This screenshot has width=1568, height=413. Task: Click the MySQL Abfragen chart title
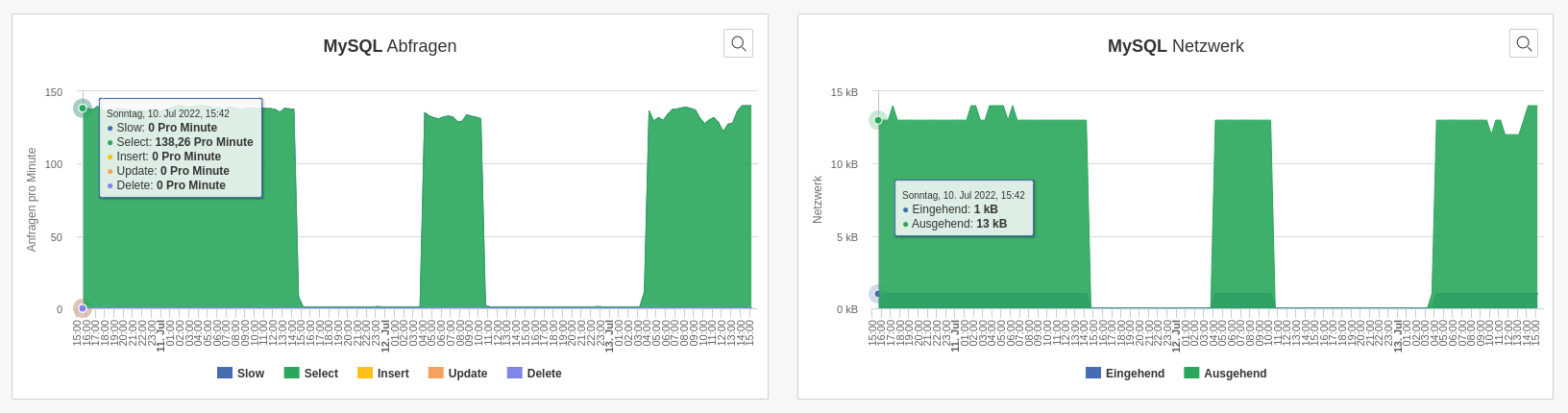tap(390, 46)
